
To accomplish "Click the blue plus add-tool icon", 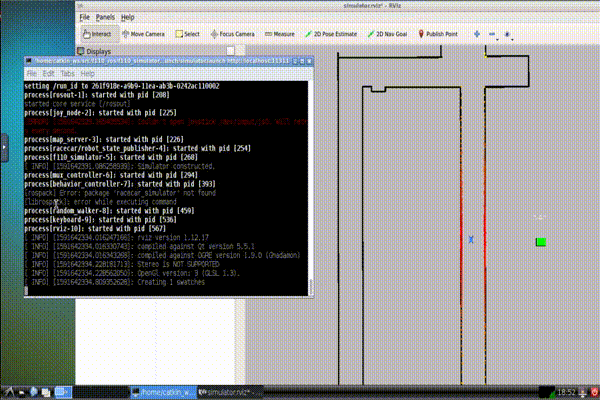I will 477,34.
